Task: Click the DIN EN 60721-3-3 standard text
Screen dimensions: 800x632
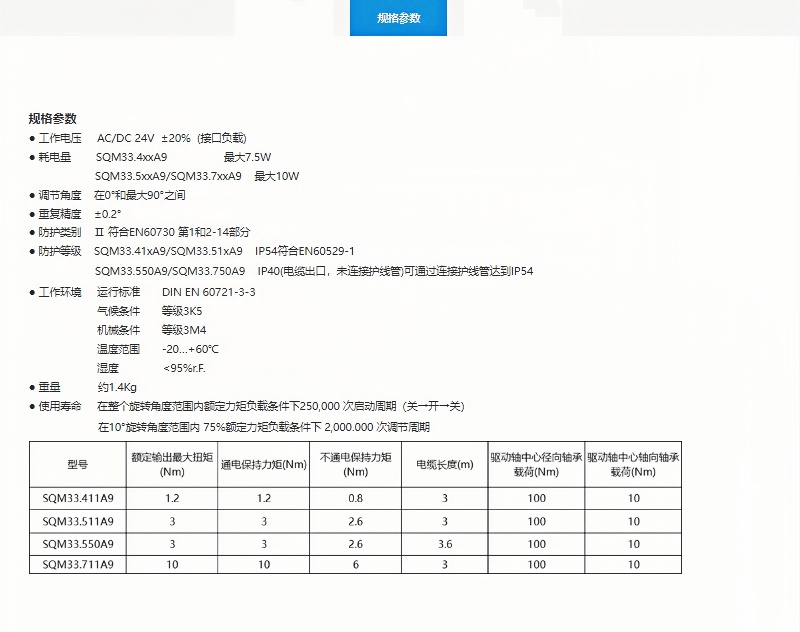Action: tap(209, 292)
